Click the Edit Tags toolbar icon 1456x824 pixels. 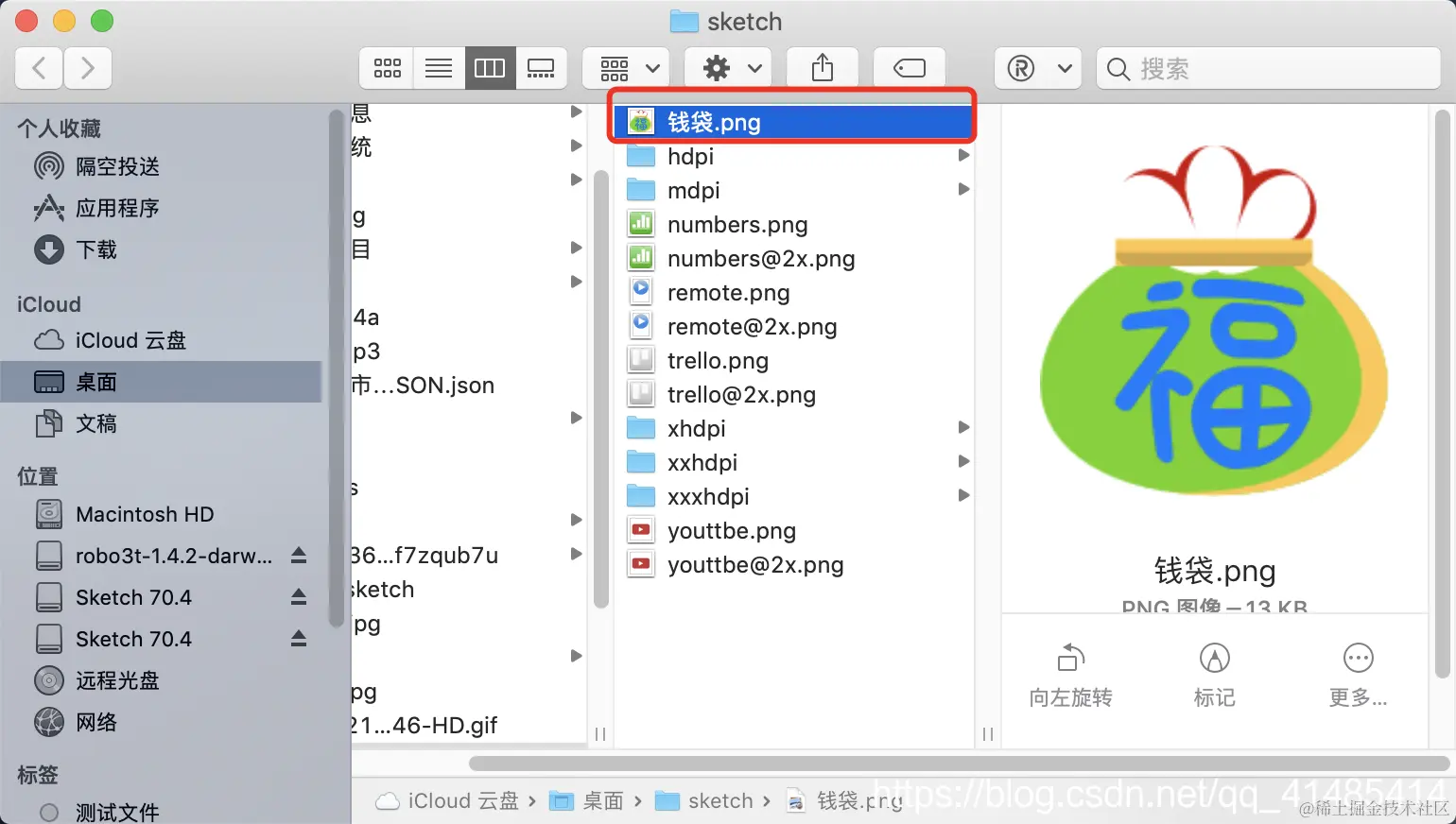tap(909, 68)
